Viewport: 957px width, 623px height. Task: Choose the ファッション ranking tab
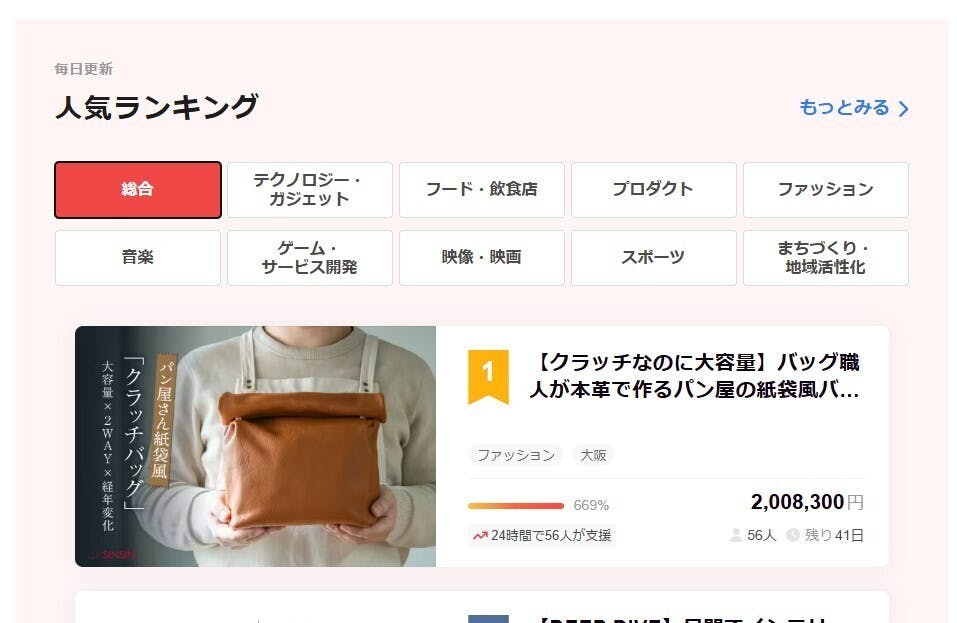tap(826, 190)
